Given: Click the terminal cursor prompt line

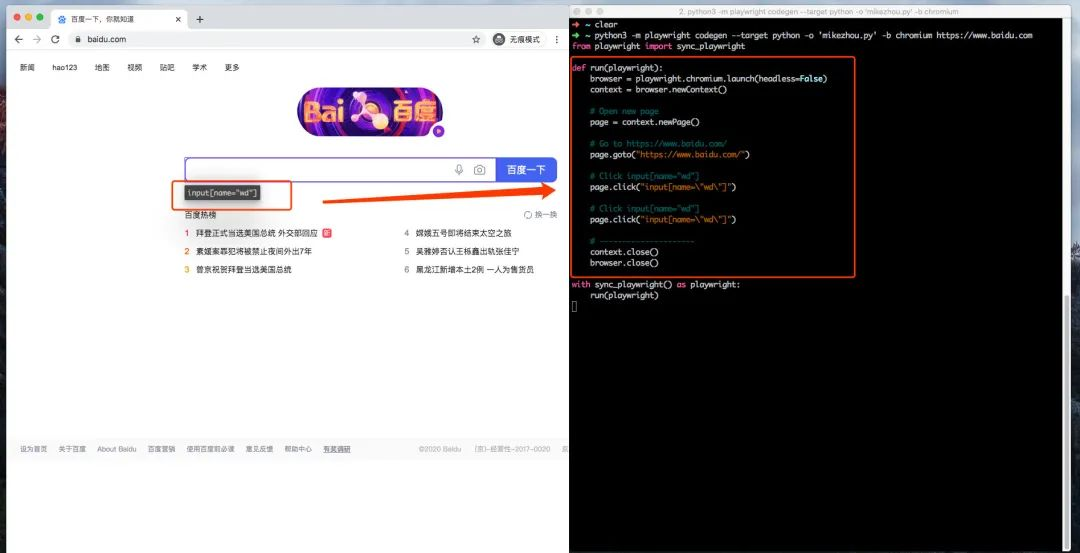Looking at the screenshot, I should point(574,306).
